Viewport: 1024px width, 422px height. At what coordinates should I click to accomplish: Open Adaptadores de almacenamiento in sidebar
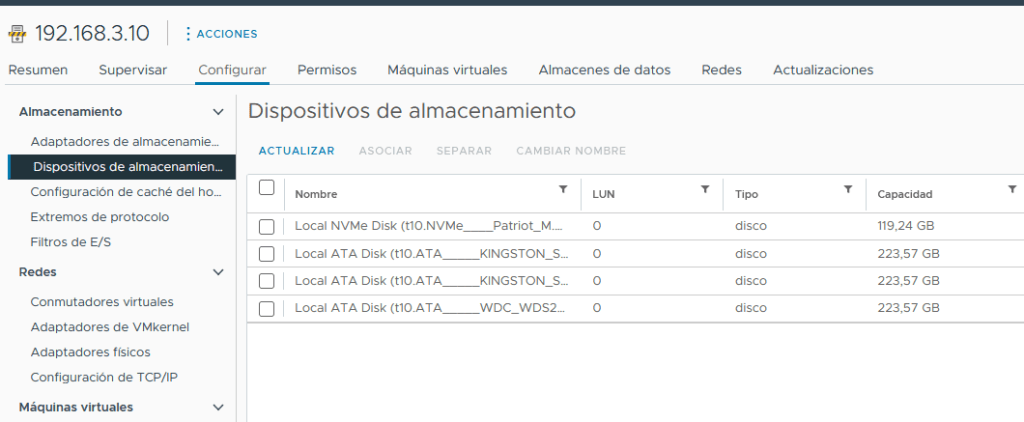coord(124,142)
